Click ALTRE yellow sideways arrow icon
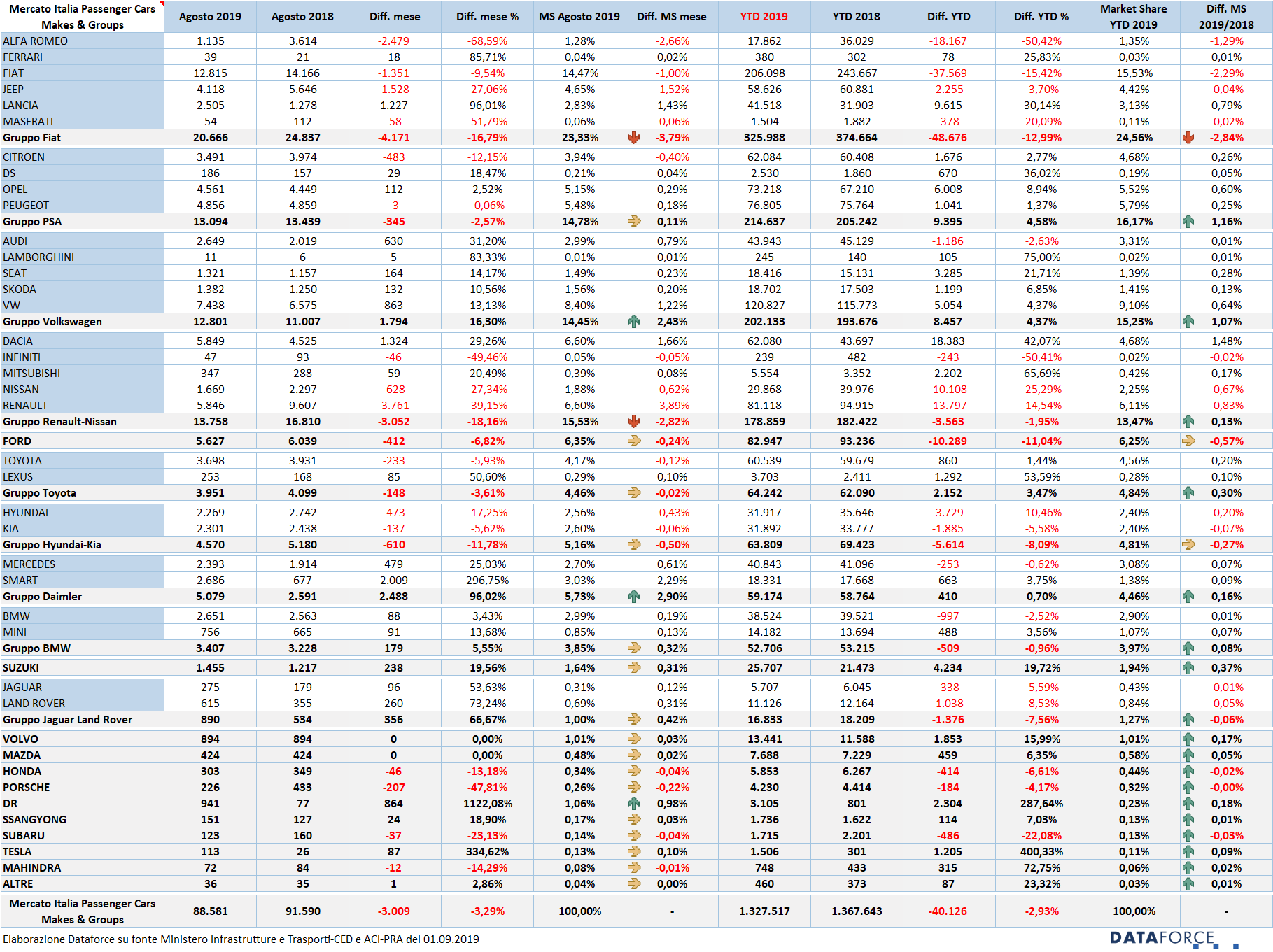1273x952 pixels. [x=634, y=884]
